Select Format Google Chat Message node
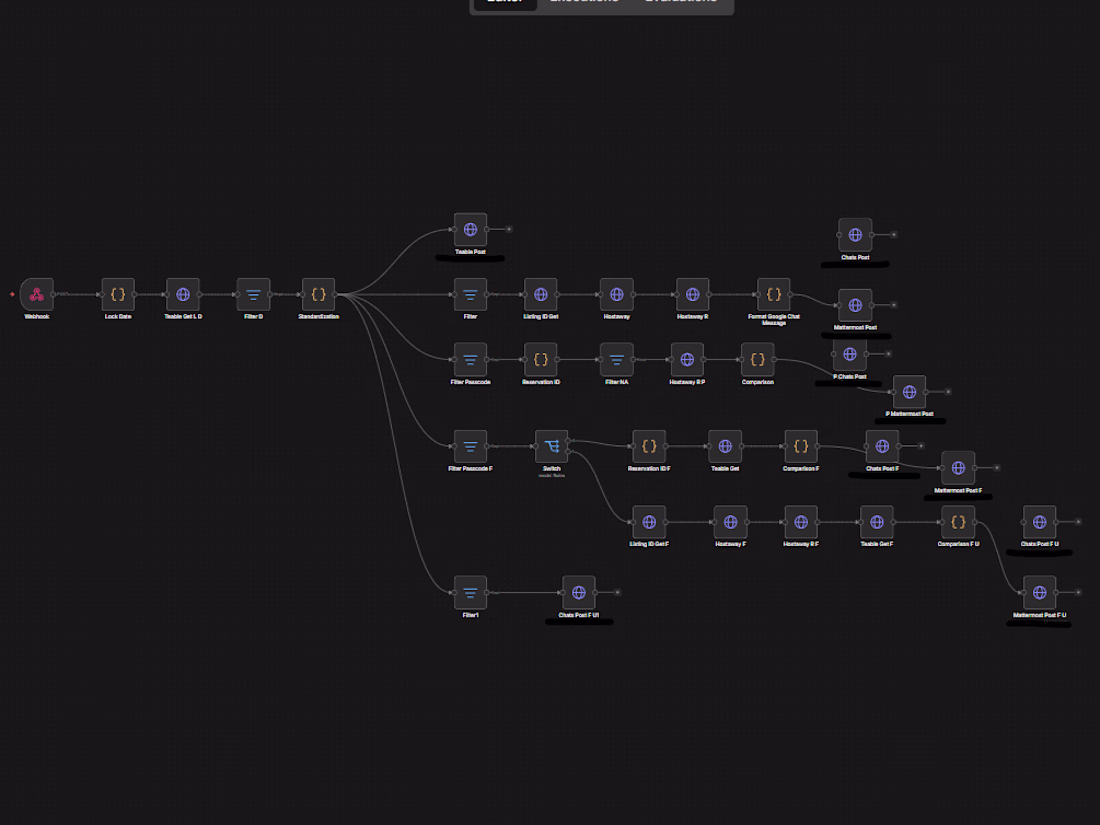This screenshot has height=825, width=1100. coord(774,295)
